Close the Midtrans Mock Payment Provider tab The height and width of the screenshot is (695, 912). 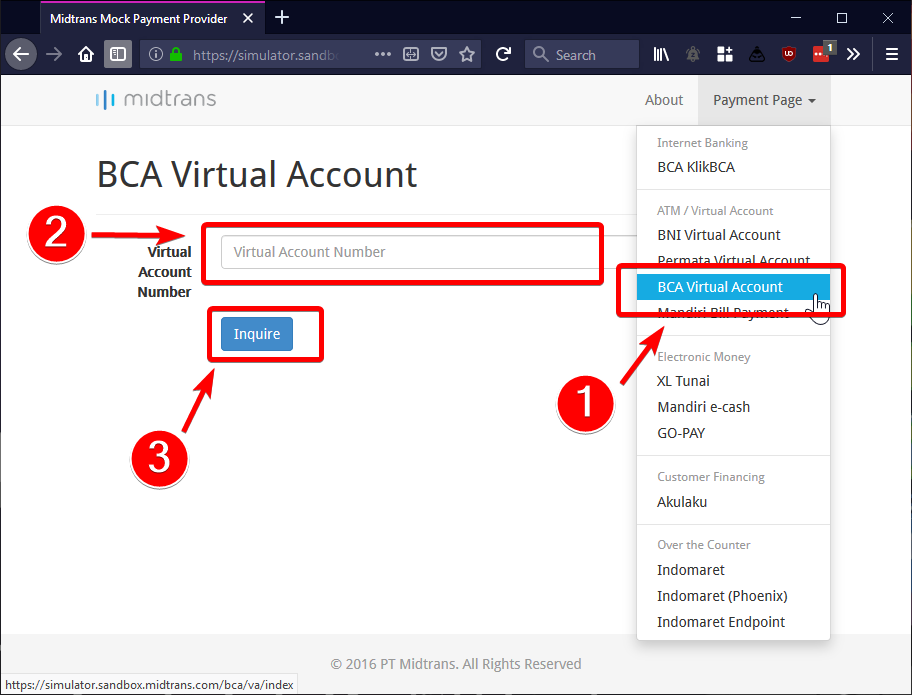(248, 18)
